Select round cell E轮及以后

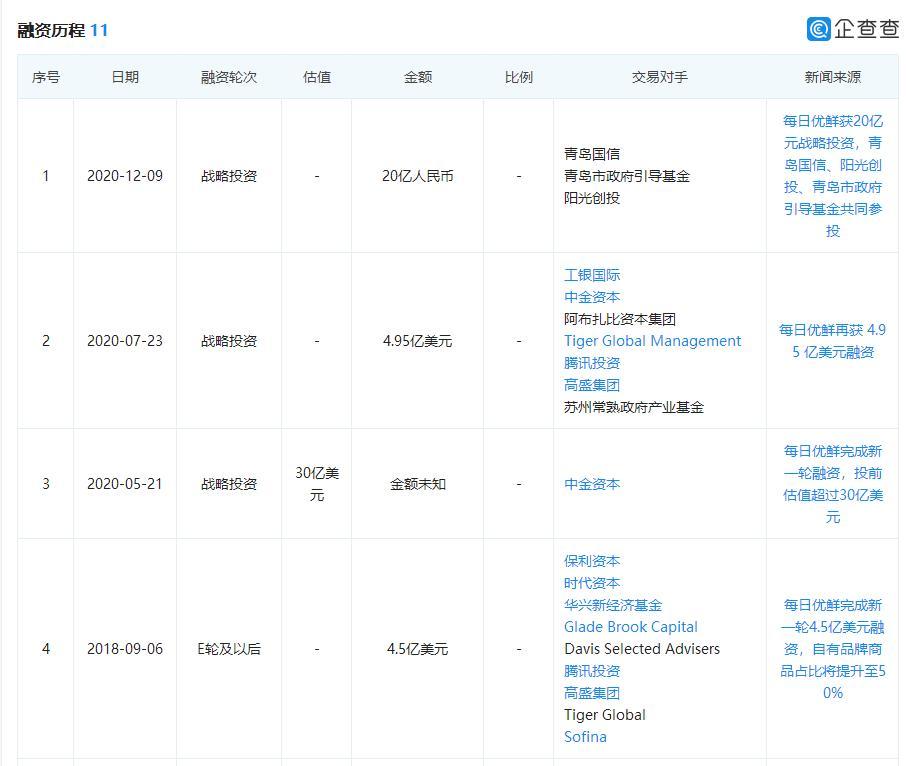[229, 649]
